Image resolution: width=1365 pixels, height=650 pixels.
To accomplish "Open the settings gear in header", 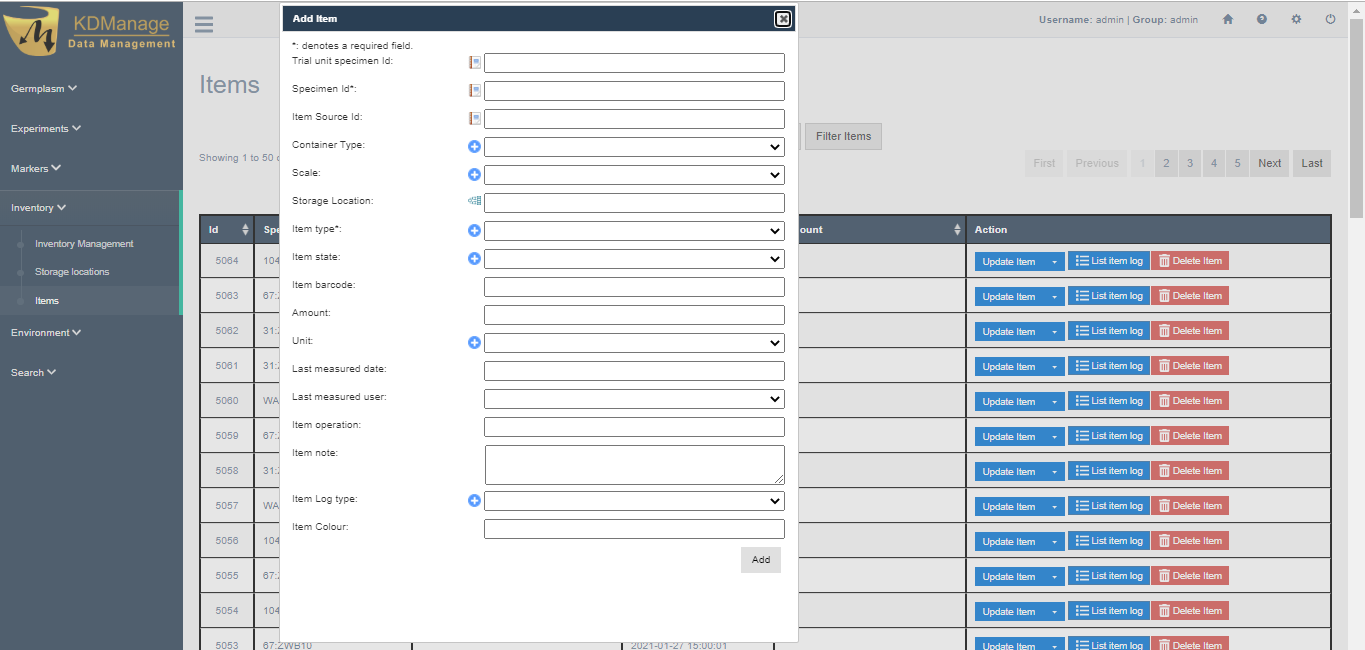I will point(1296,20).
